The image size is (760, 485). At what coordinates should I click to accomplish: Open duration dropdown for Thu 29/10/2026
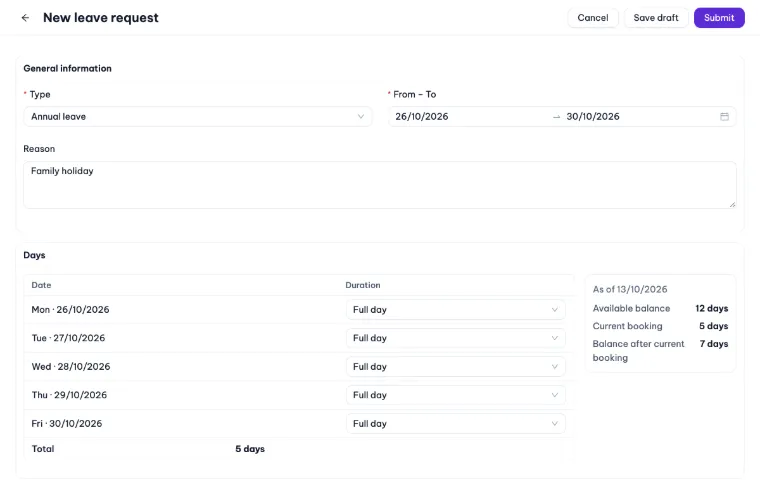click(456, 395)
